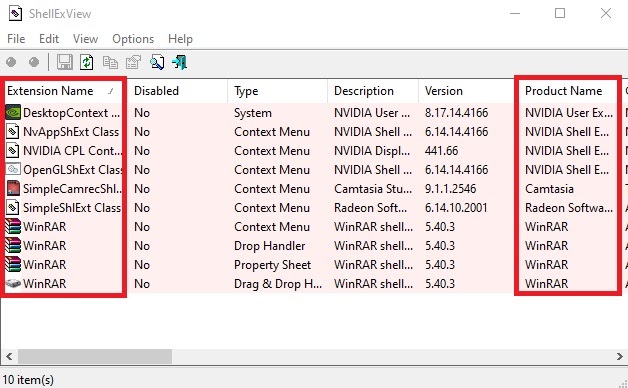Click the Radeon Soft... description cell
628x388 pixels.
[370, 208]
